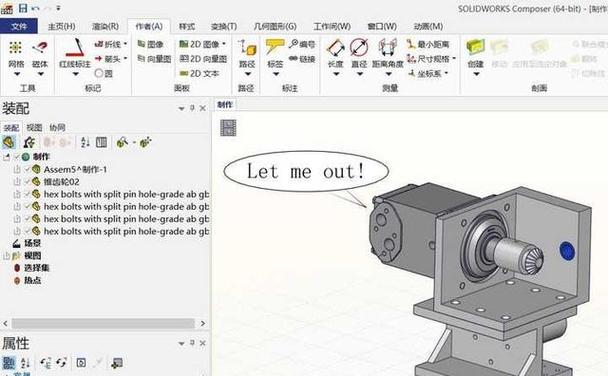The image size is (608, 376).
Task: Open the dropdown arrow under 距离角度
Action: [x=388, y=74]
